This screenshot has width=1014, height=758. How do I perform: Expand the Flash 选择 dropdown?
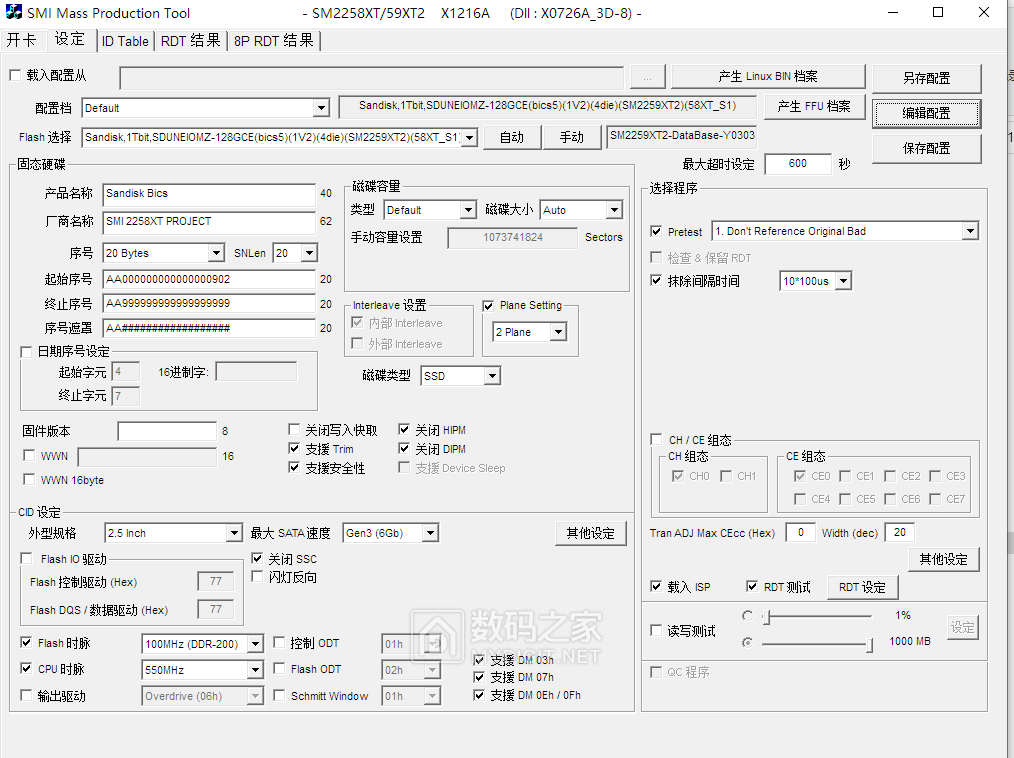click(469, 137)
